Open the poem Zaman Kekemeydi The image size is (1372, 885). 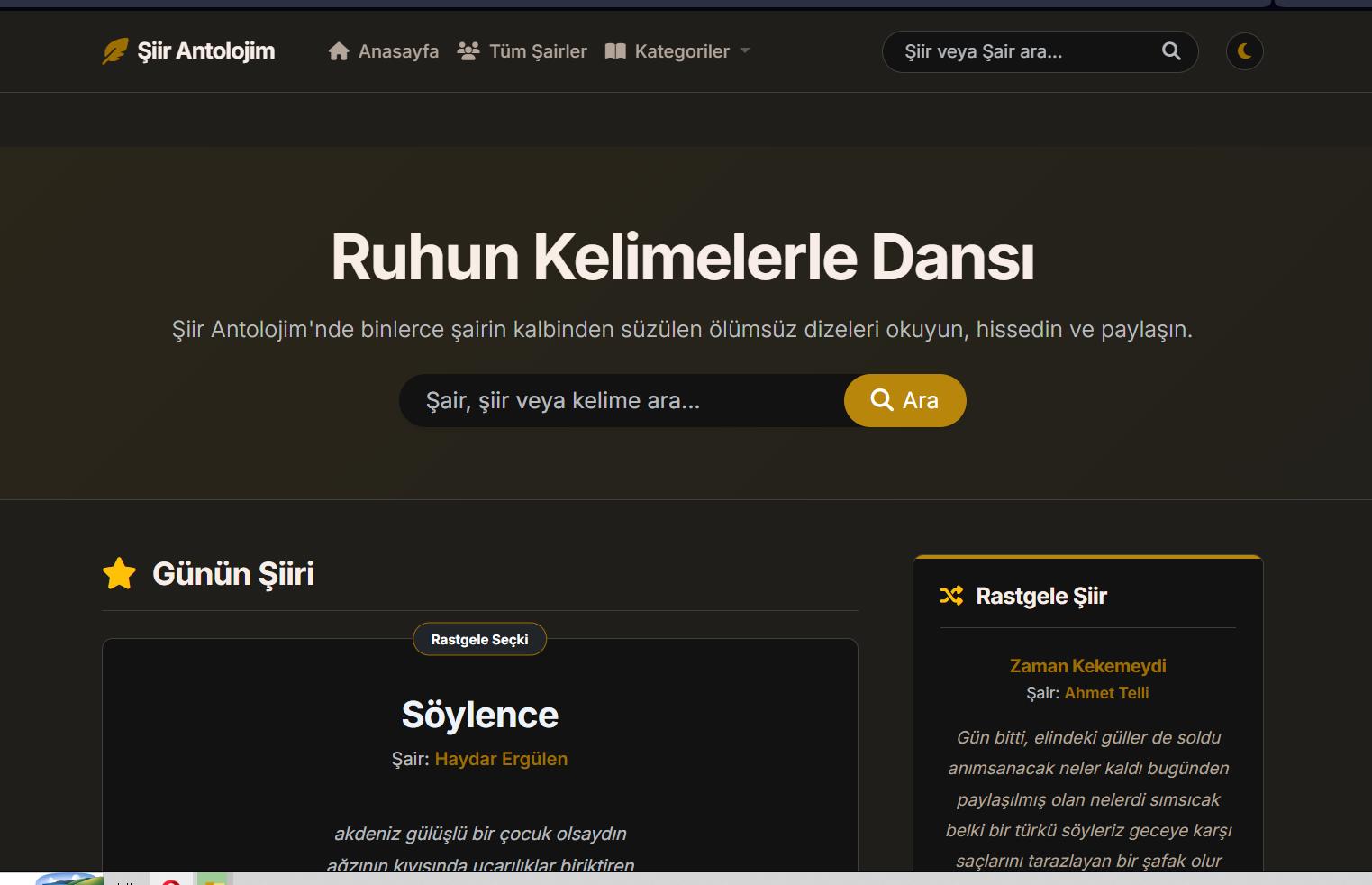1087,666
